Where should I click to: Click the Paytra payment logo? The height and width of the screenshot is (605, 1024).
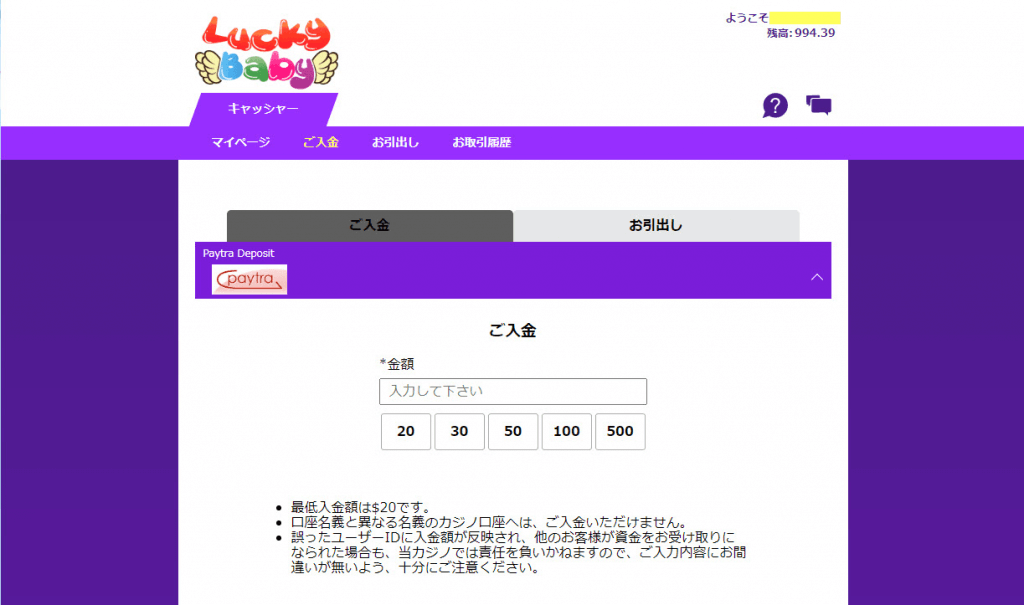249,279
